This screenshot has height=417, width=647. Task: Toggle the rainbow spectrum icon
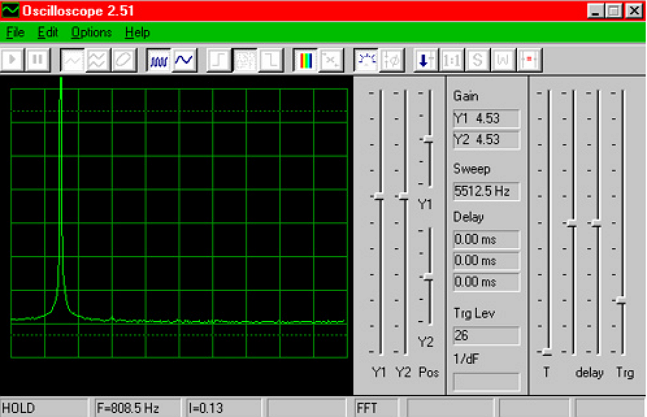[x=305, y=60]
